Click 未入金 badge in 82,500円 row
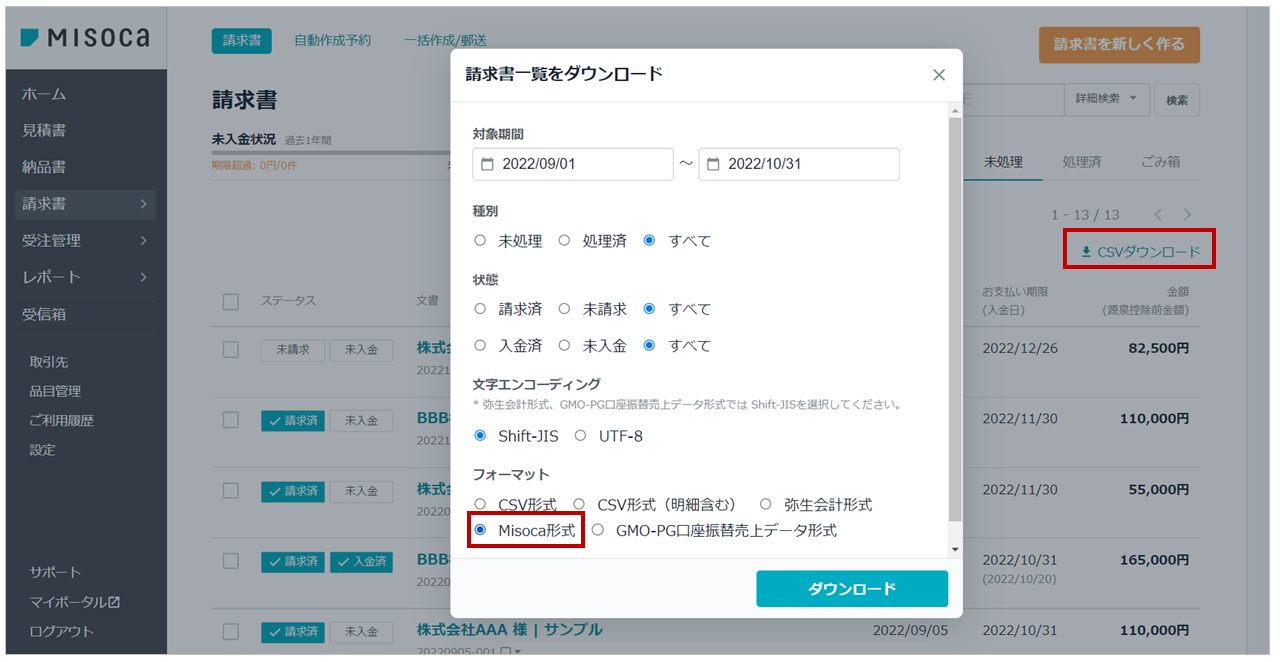This screenshot has height=662, width=1280. pos(361,350)
